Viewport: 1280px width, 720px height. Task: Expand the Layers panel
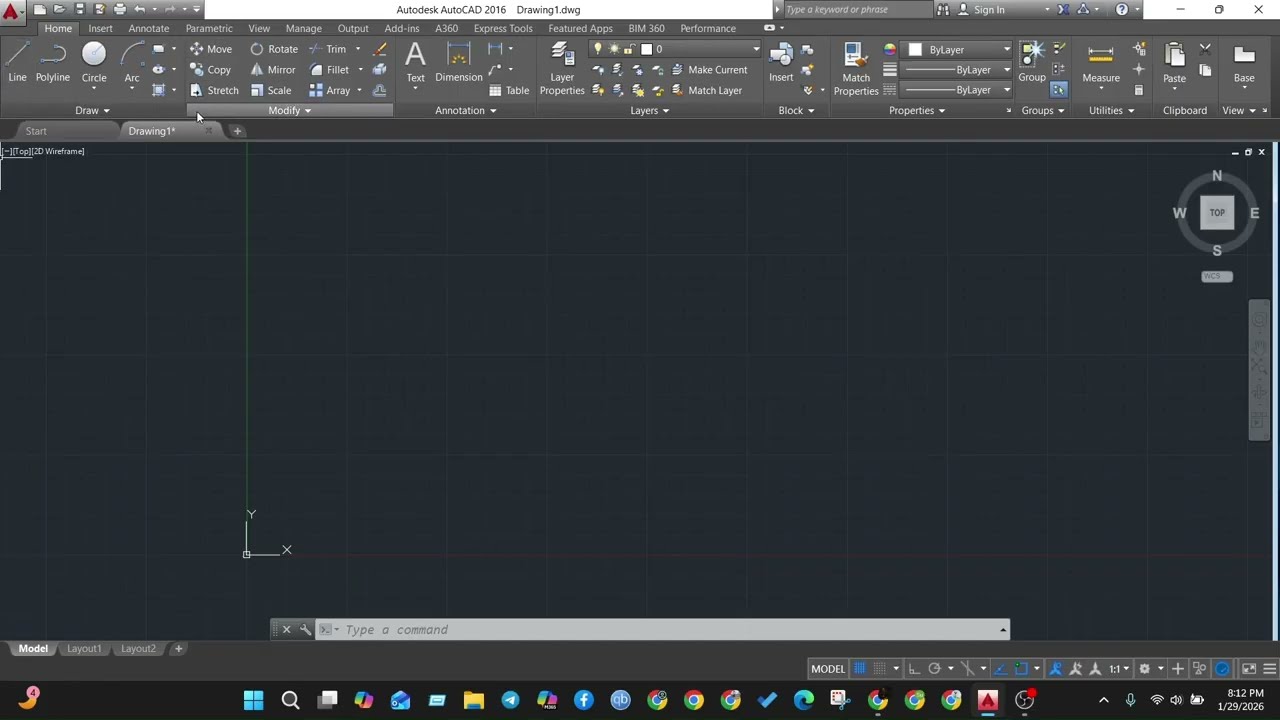(649, 110)
